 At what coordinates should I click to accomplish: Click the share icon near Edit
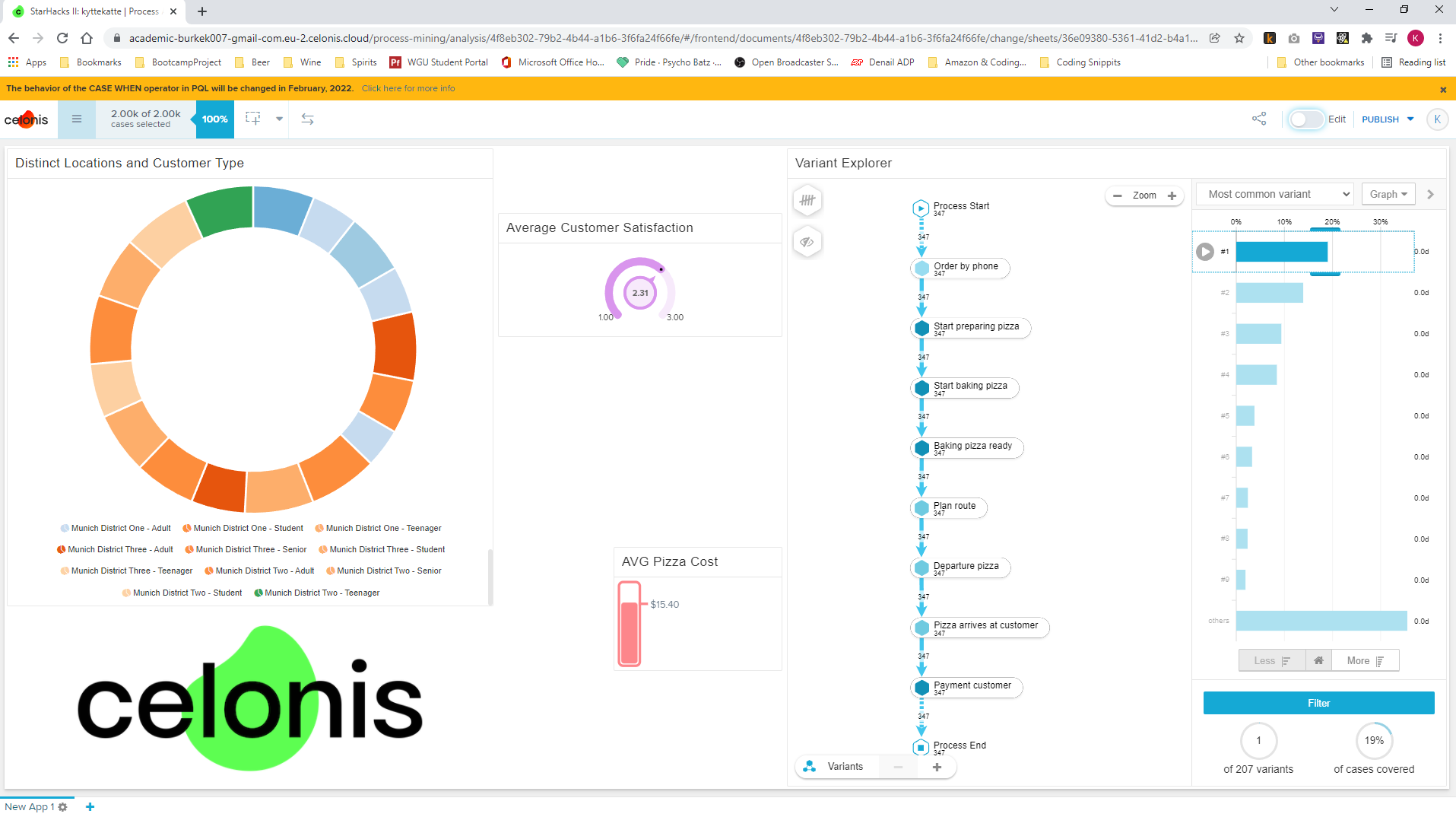[x=1259, y=119]
